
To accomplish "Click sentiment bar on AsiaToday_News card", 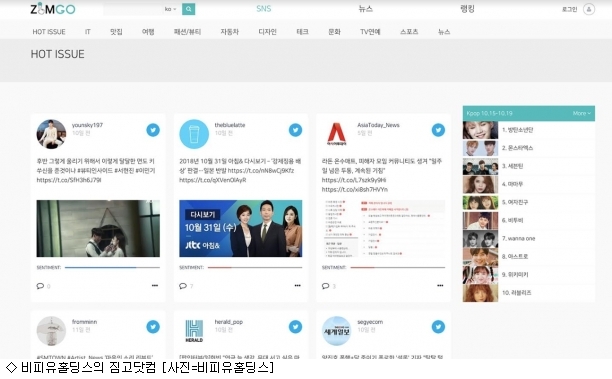I will click(398, 267).
